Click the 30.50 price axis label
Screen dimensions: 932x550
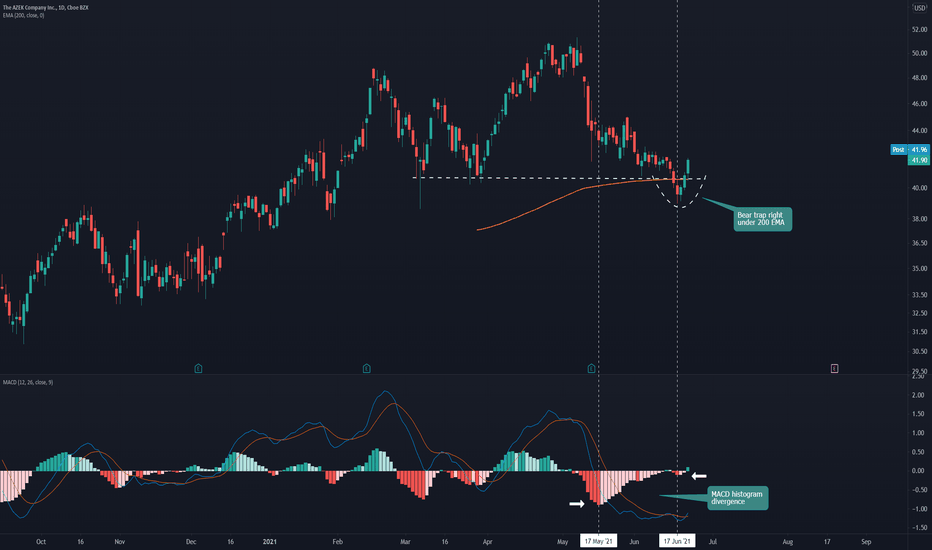pyautogui.click(x=919, y=351)
